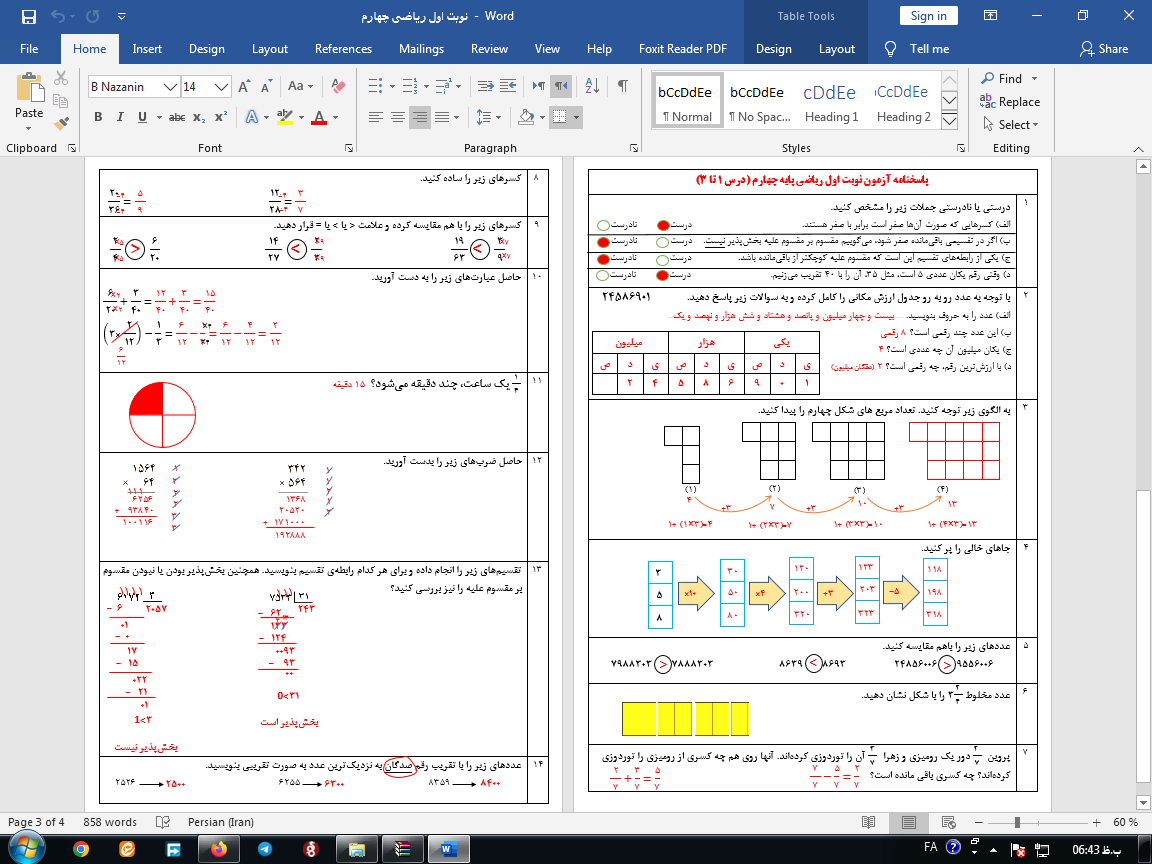Apply the Sort A-Z paragraph tool
Viewport: 1152px width, 864px height.
pyautogui.click(x=591, y=86)
